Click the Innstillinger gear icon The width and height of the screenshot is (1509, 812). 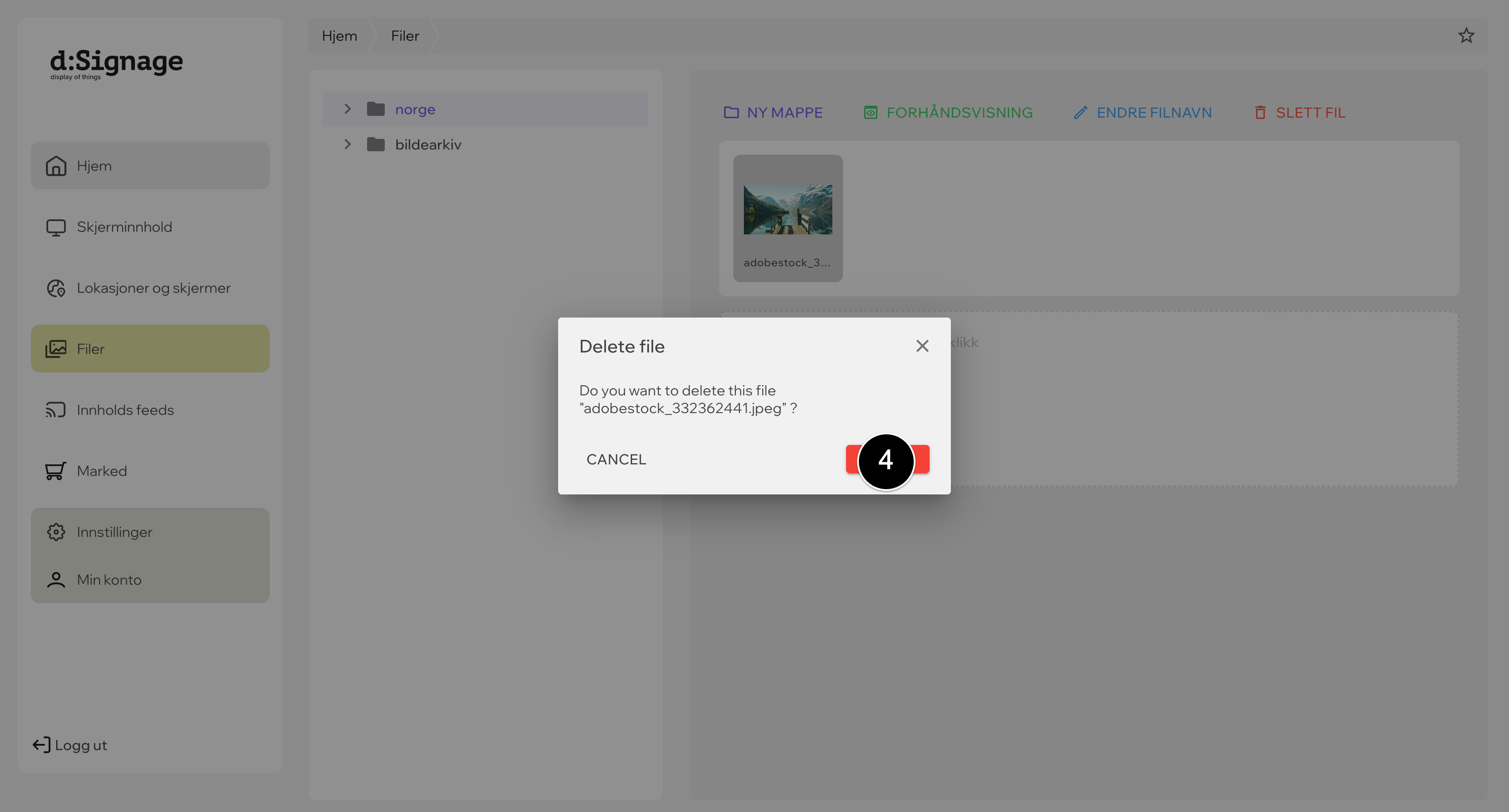tap(56, 532)
